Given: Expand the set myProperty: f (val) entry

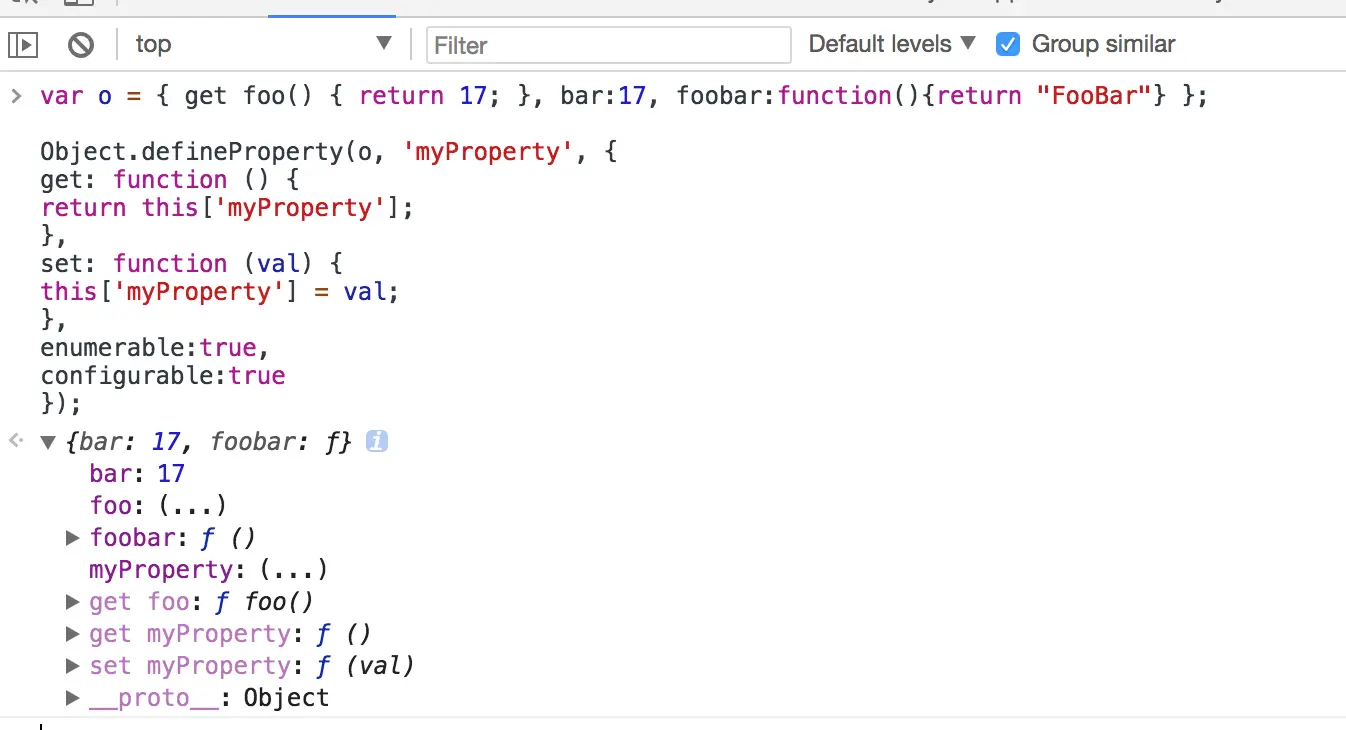Looking at the screenshot, I should [x=72, y=666].
